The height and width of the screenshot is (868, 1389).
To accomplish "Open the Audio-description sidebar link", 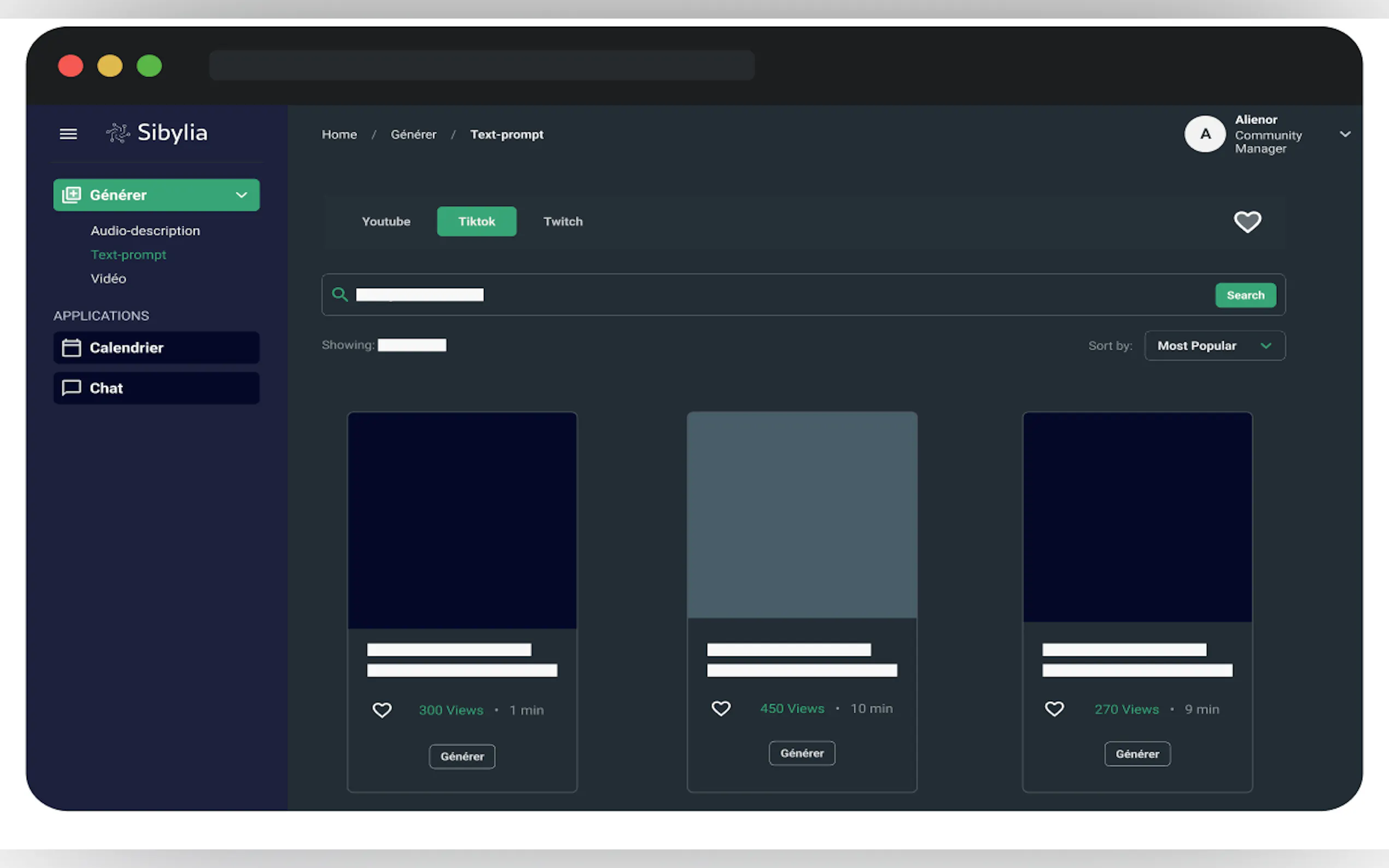I will coord(145,231).
